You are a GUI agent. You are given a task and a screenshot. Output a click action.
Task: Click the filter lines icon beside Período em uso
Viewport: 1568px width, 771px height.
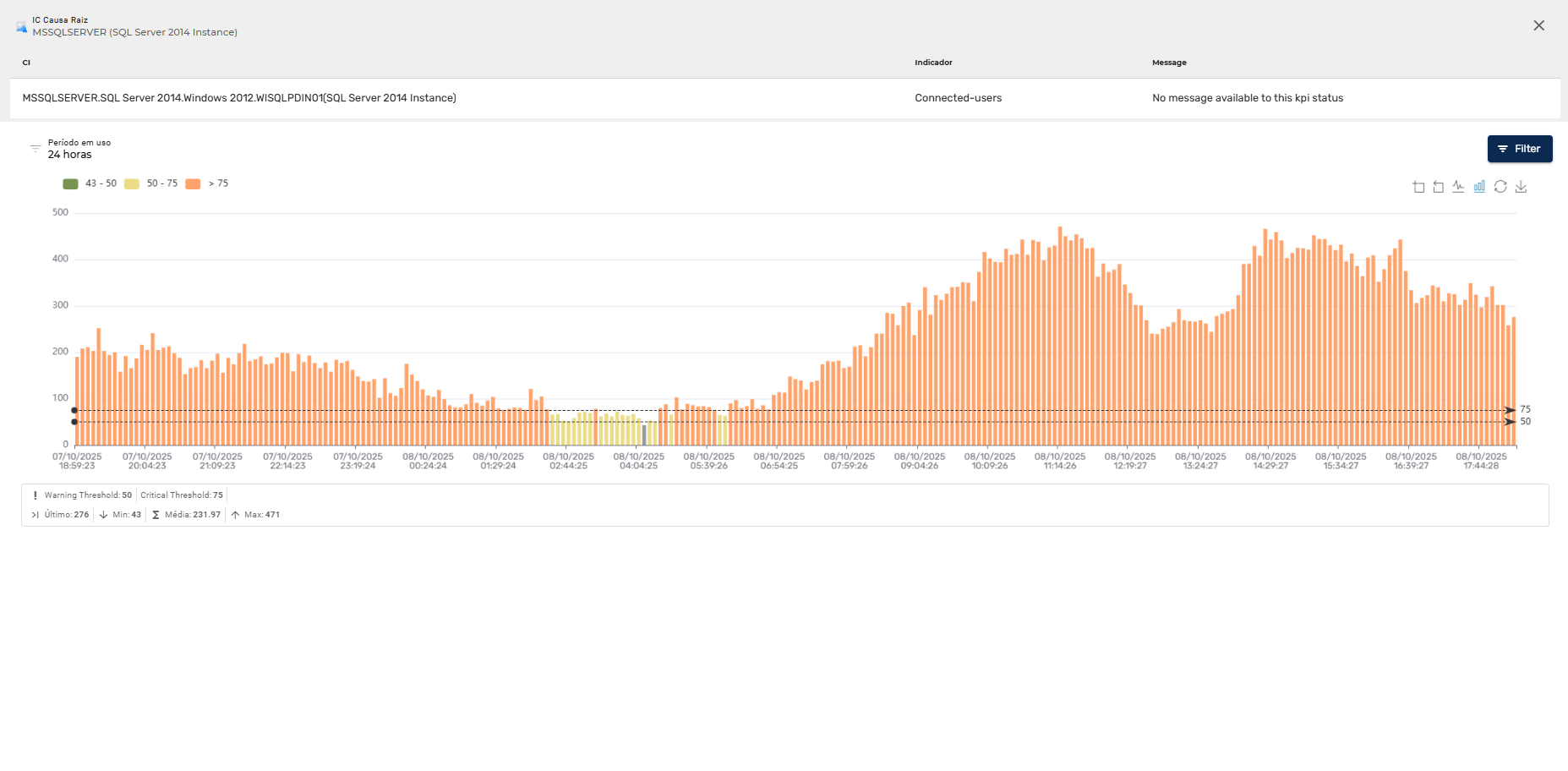(x=35, y=149)
